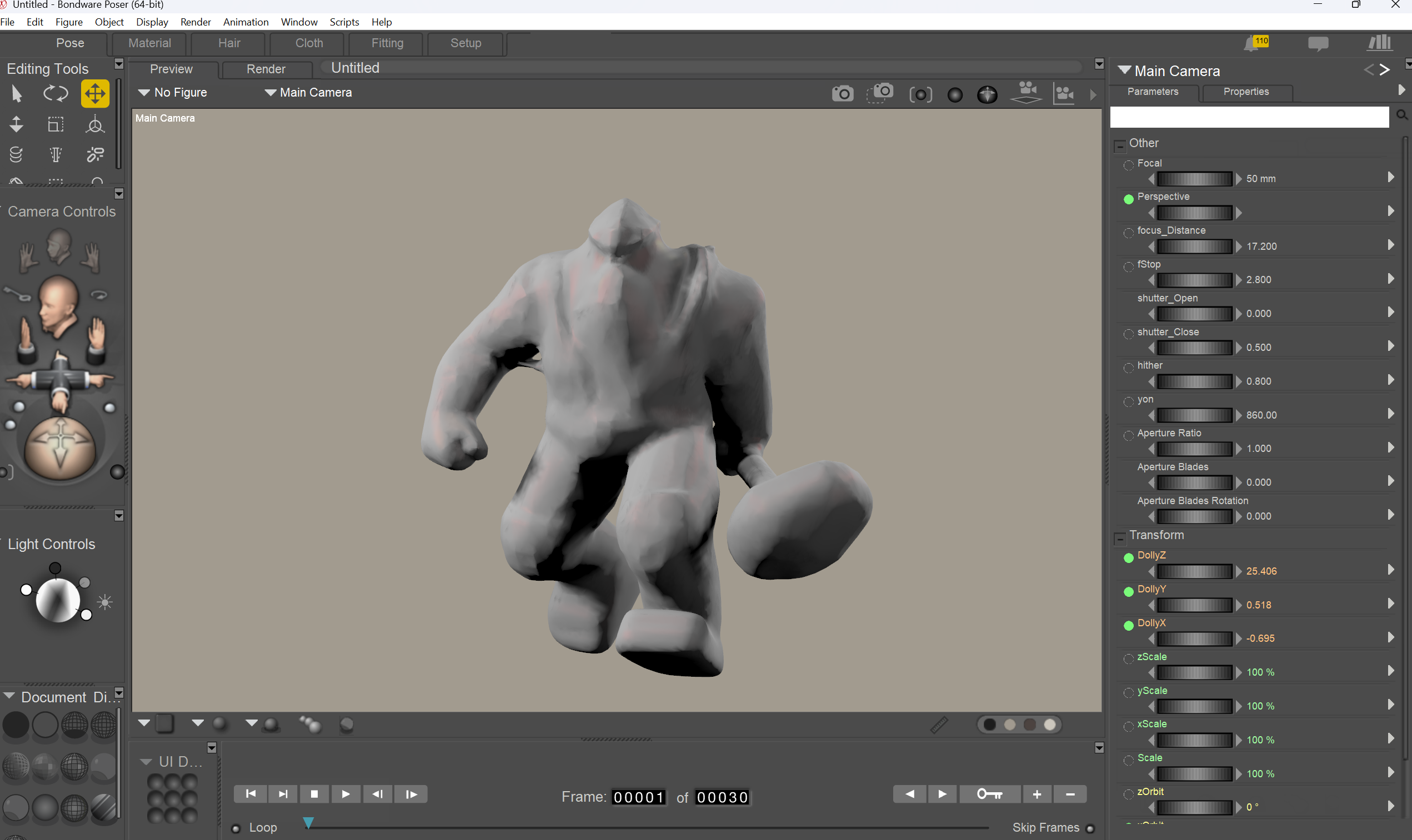
Task: Enable the Skip Frames option
Action: pos(1090,829)
